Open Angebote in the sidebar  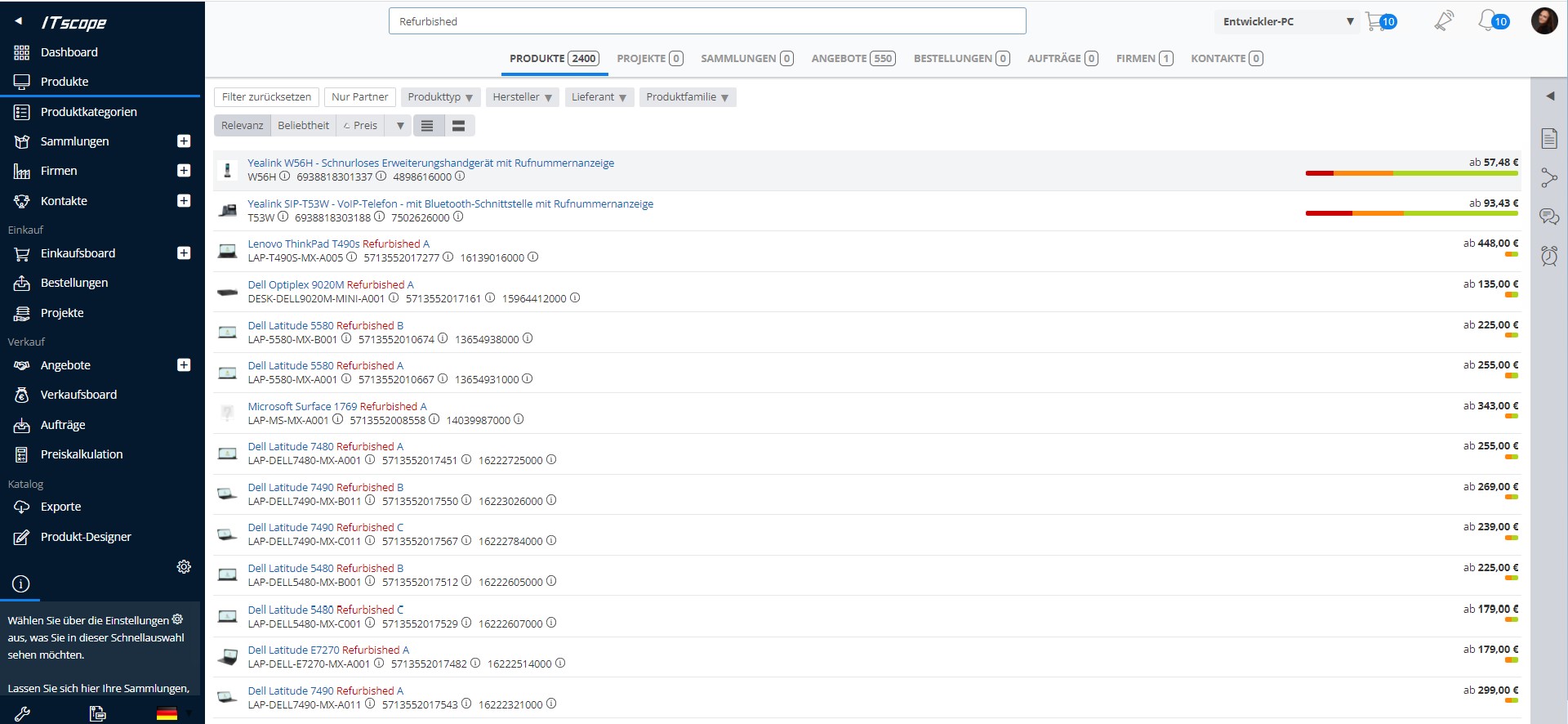point(65,365)
